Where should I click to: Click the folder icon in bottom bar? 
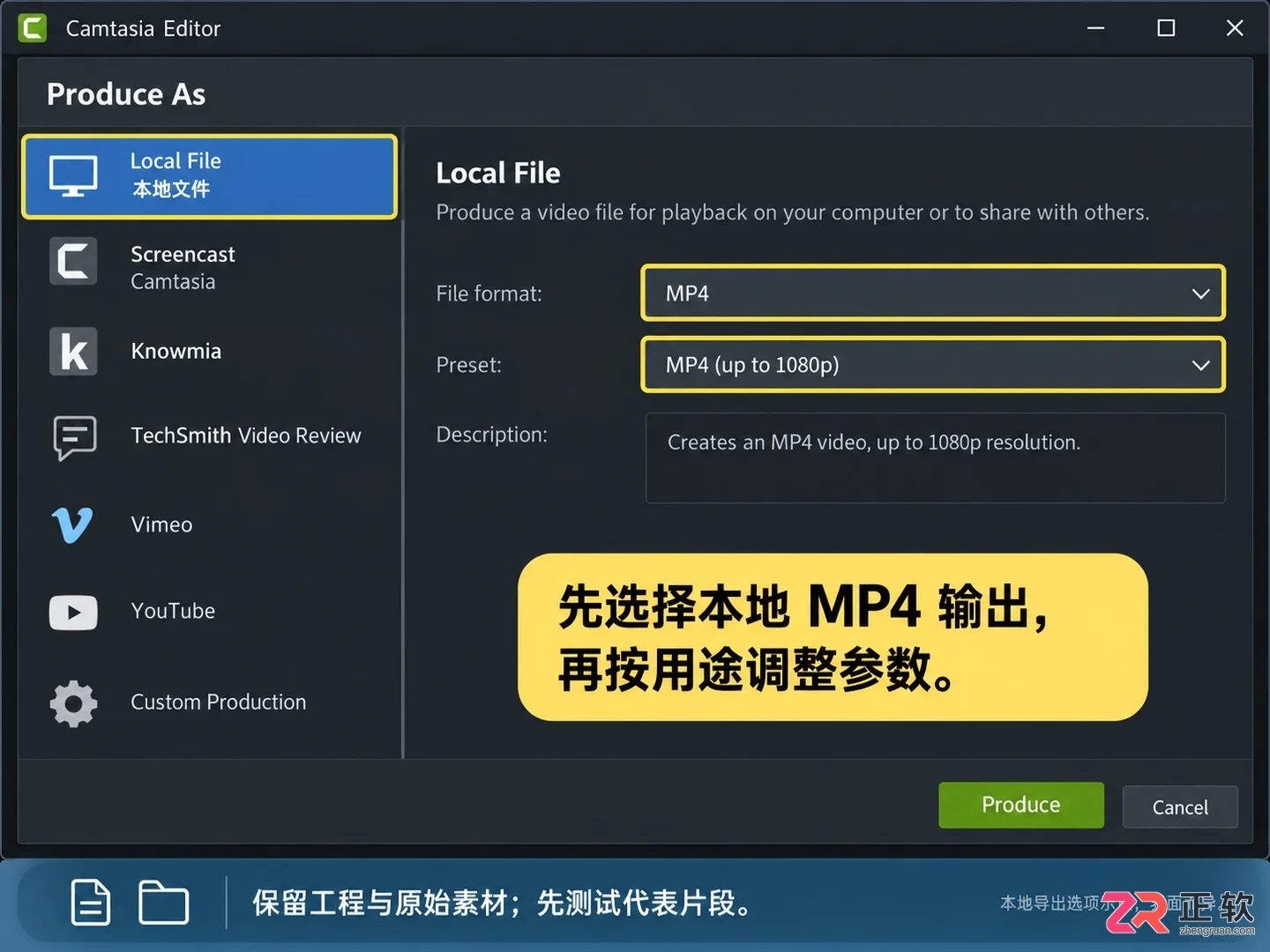point(164,902)
